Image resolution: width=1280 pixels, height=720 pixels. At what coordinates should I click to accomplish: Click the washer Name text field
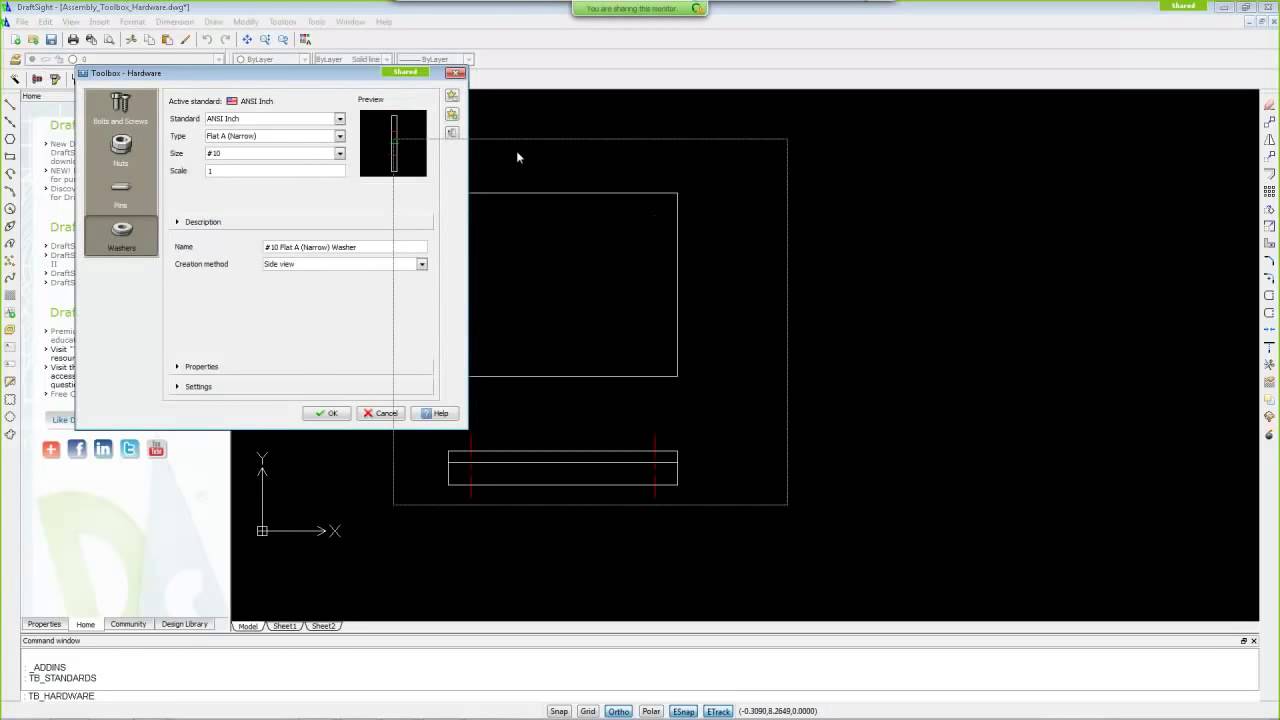[x=345, y=247]
